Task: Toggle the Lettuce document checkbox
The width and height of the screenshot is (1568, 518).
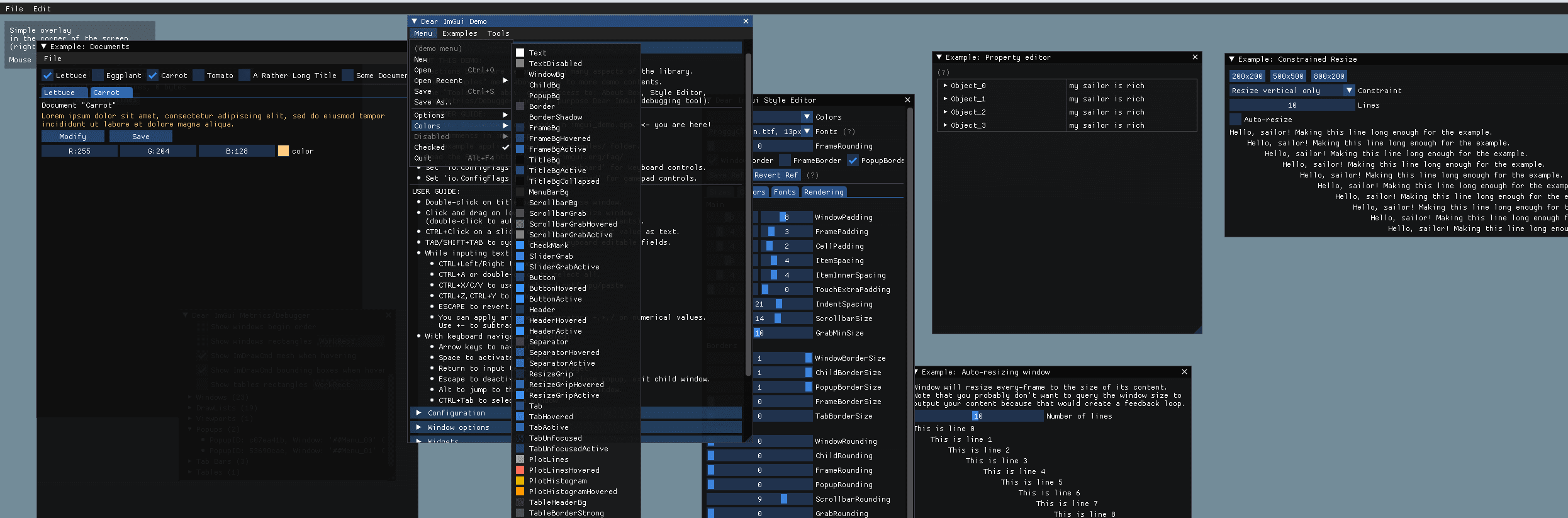Action: pos(47,76)
